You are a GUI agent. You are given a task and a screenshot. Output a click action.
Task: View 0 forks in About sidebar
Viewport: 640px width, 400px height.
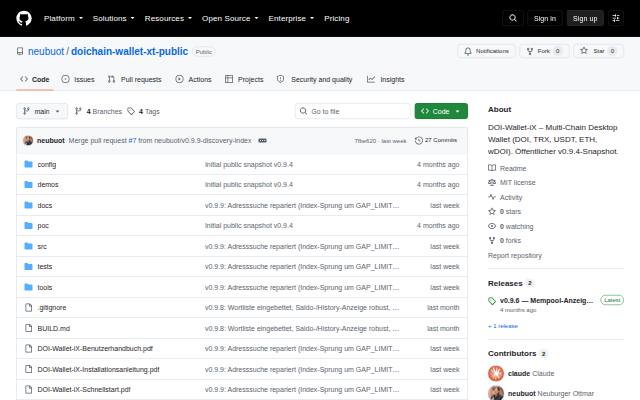[x=505, y=240]
